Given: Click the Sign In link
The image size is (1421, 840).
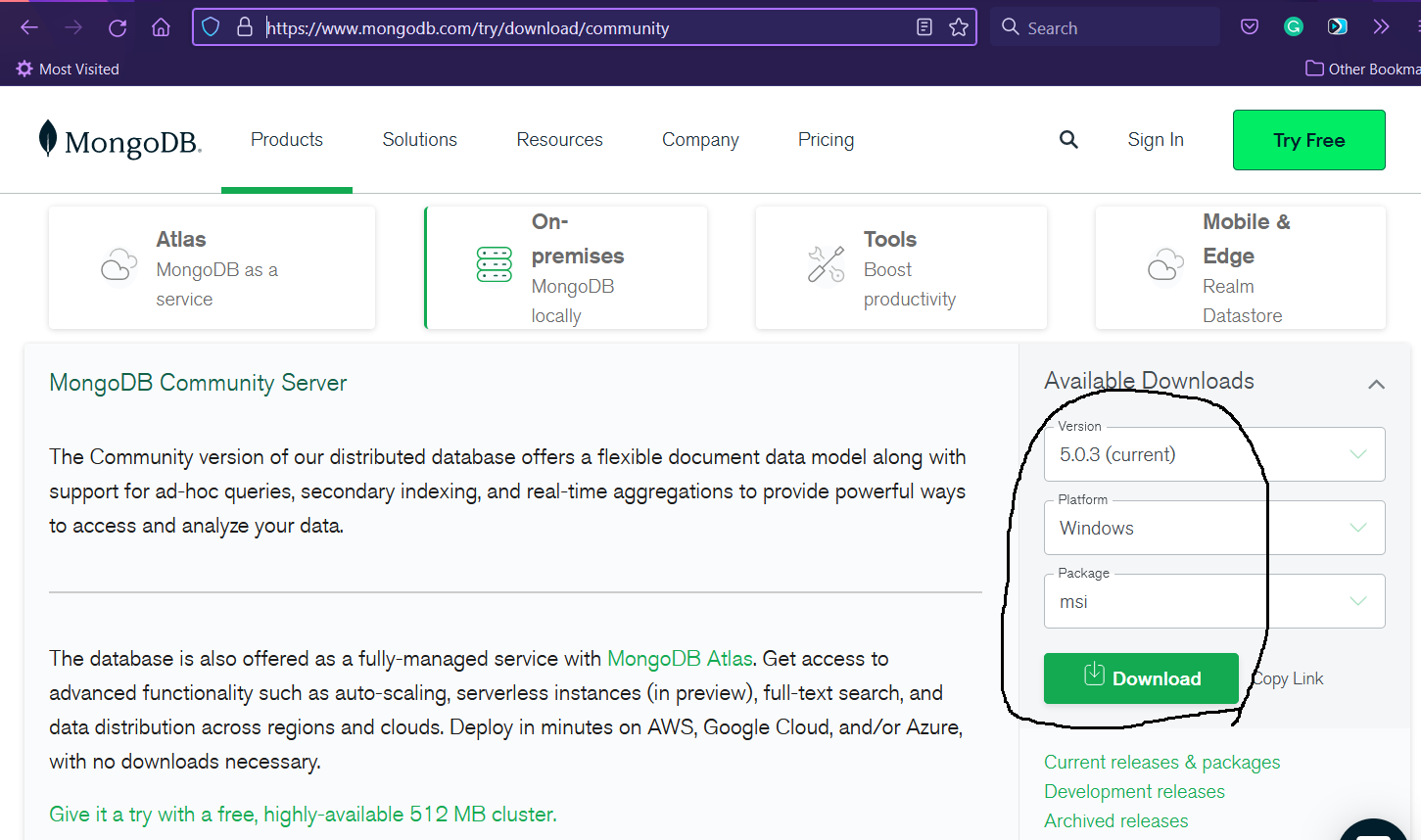Looking at the screenshot, I should tap(1156, 140).
